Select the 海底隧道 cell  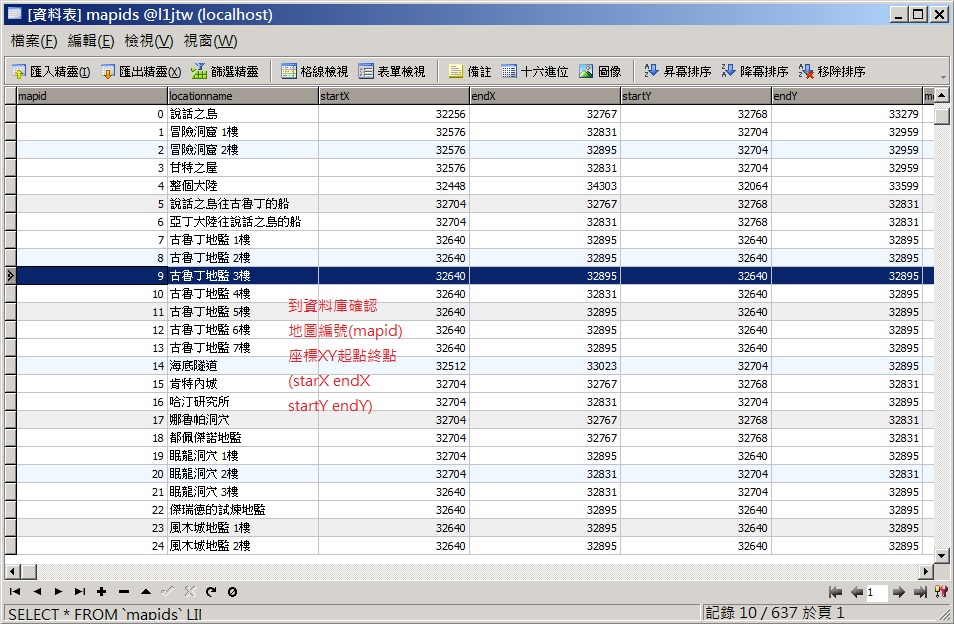click(x=243, y=366)
